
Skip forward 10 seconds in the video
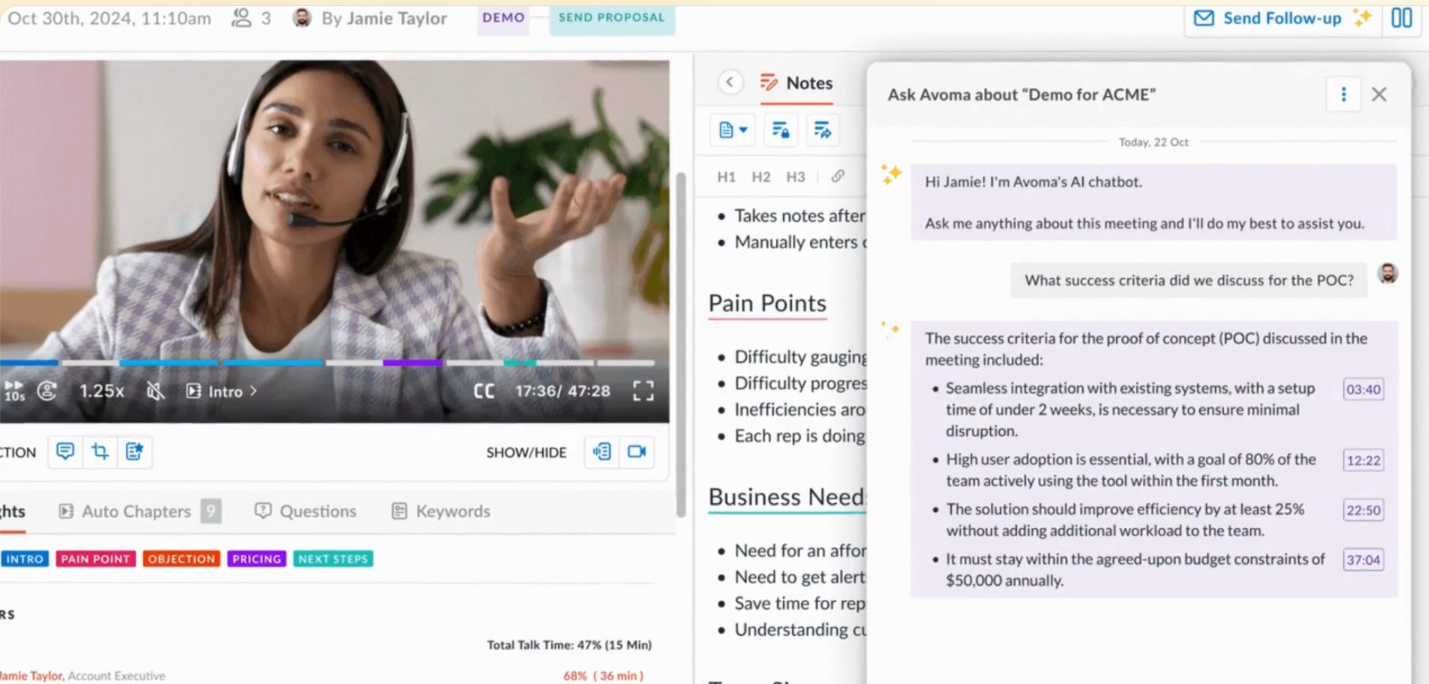pos(13,390)
